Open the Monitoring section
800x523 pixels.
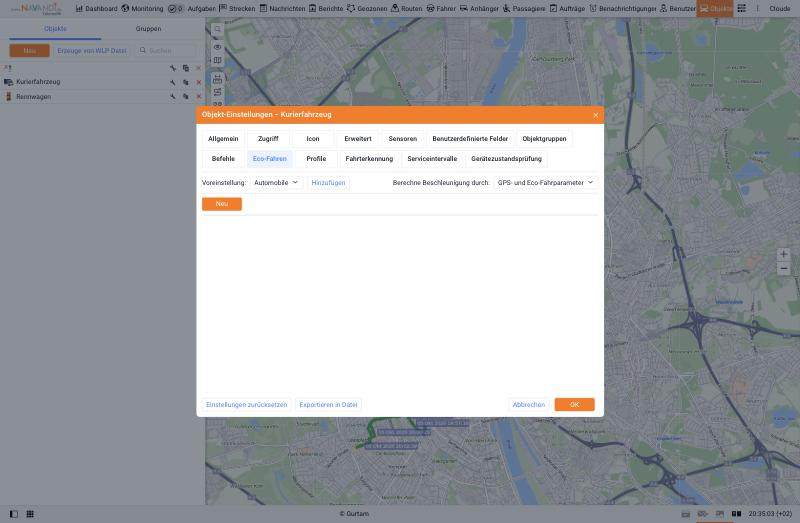[x=142, y=9]
